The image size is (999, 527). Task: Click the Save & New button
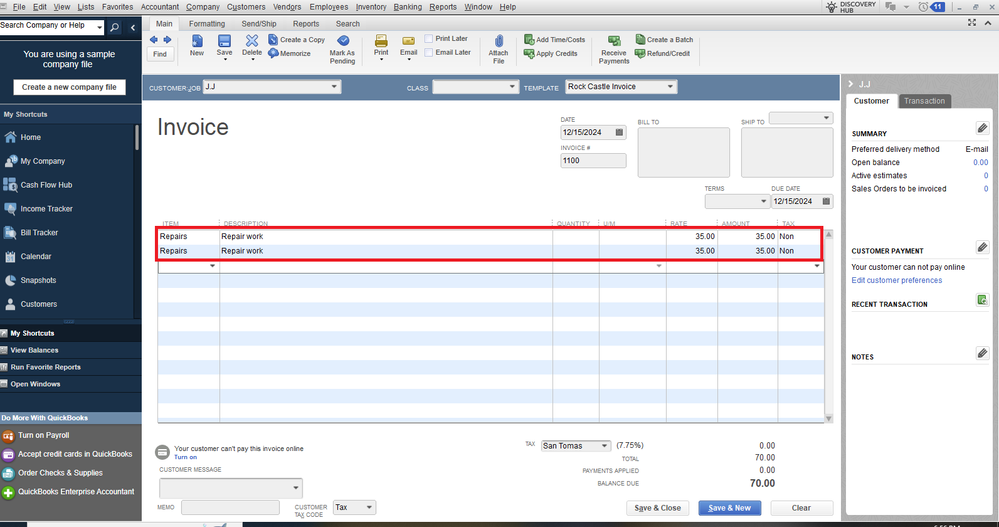pyautogui.click(x=729, y=508)
